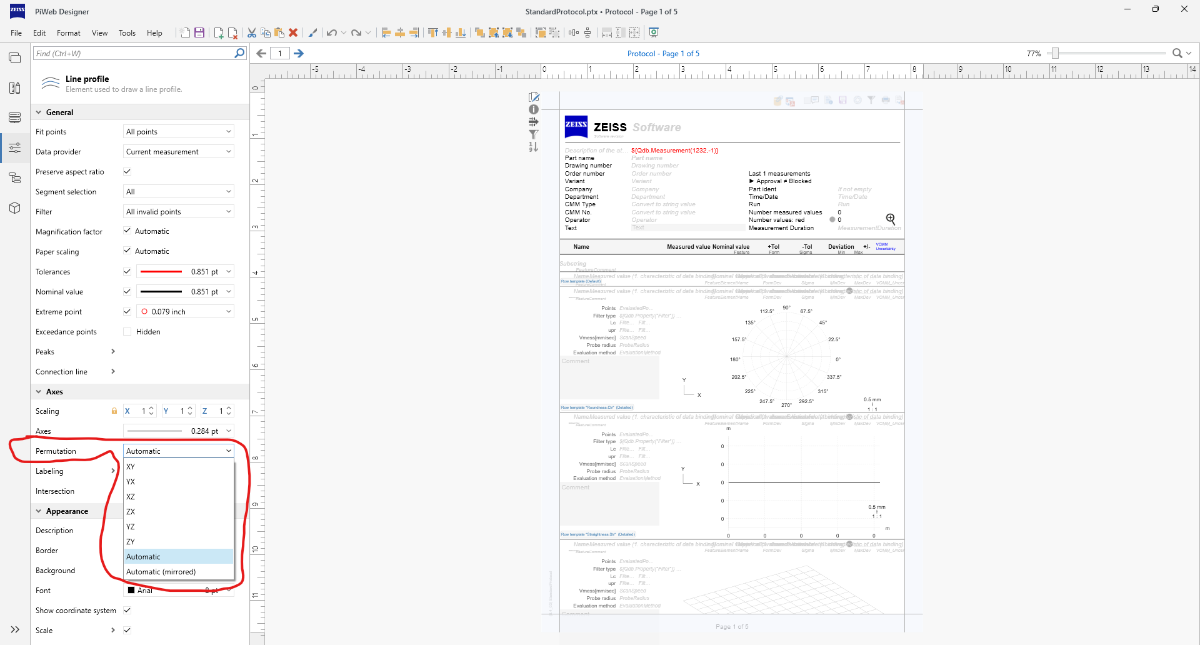Uncheck the Preserve aspect ratio checkbox

(x=127, y=172)
